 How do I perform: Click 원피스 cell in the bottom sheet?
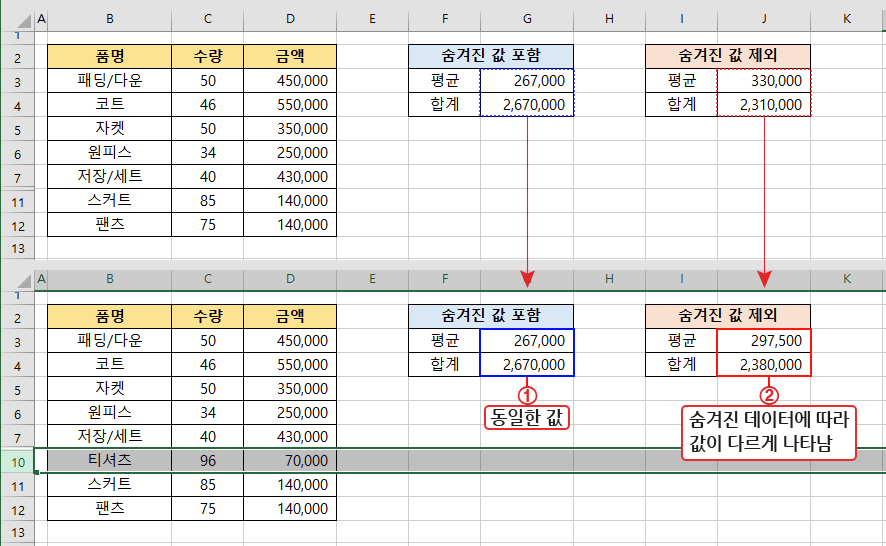click(x=110, y=413)
